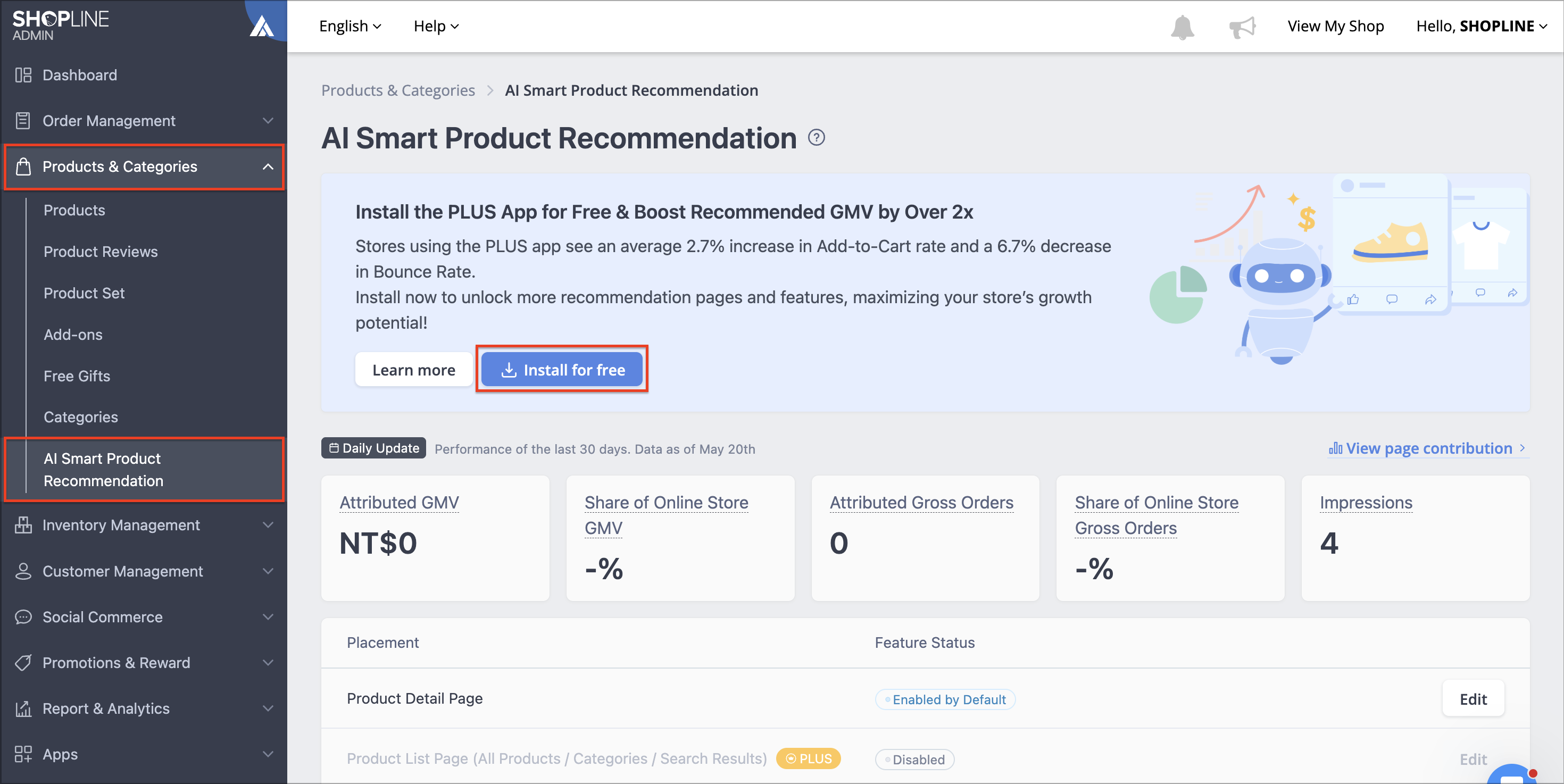Open the View page contribution link
1564x784 pixels.
1427,448
